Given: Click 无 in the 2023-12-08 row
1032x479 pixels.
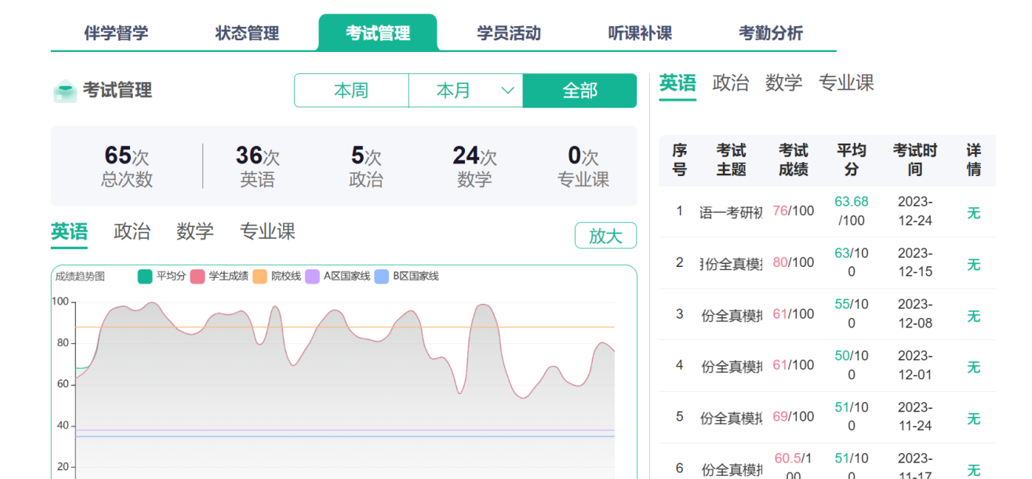Looking at the screenshot, I should pyautogui.click(x=973, y=316).
